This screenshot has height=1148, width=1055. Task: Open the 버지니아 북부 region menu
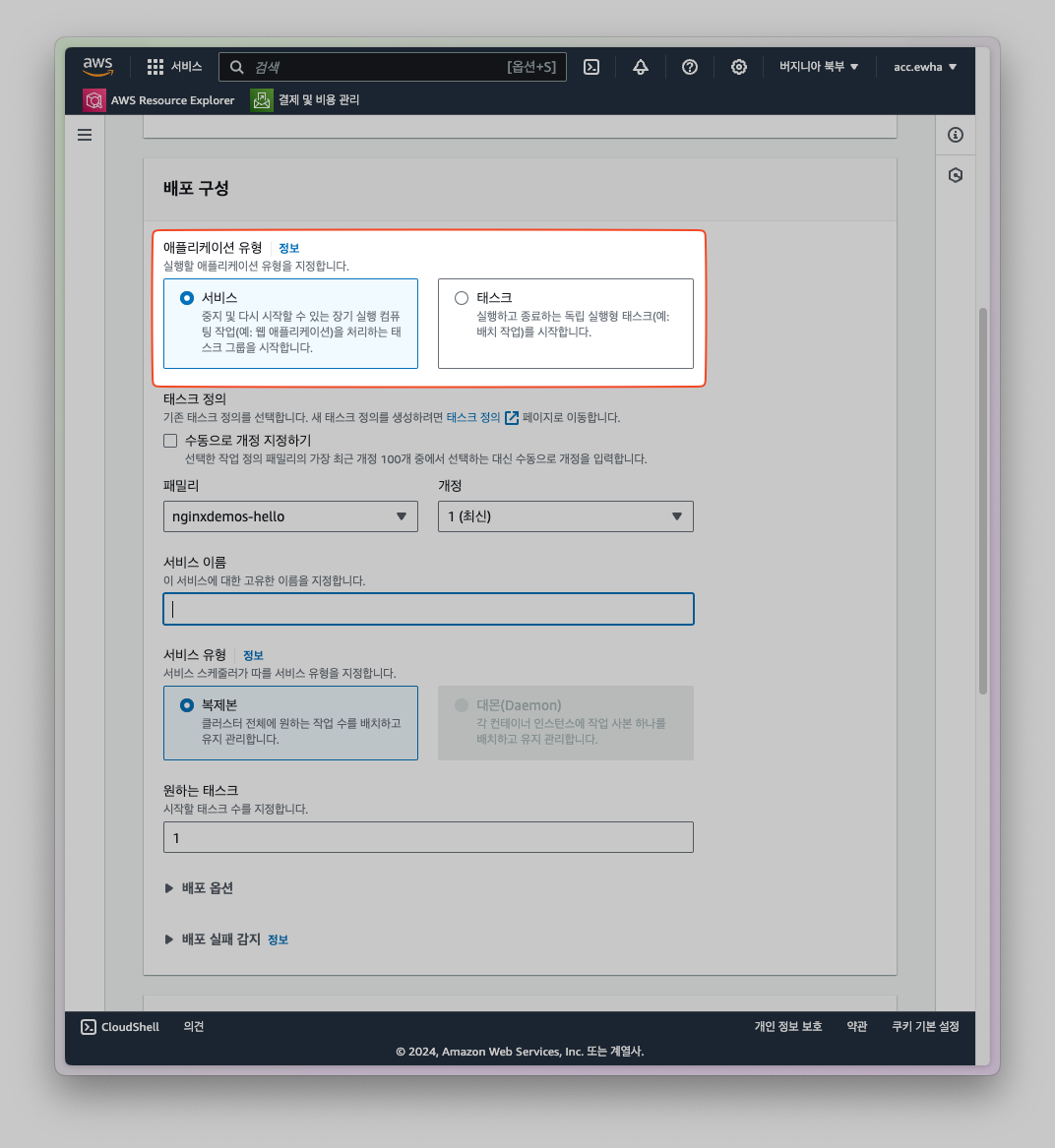tap(819, 67)
